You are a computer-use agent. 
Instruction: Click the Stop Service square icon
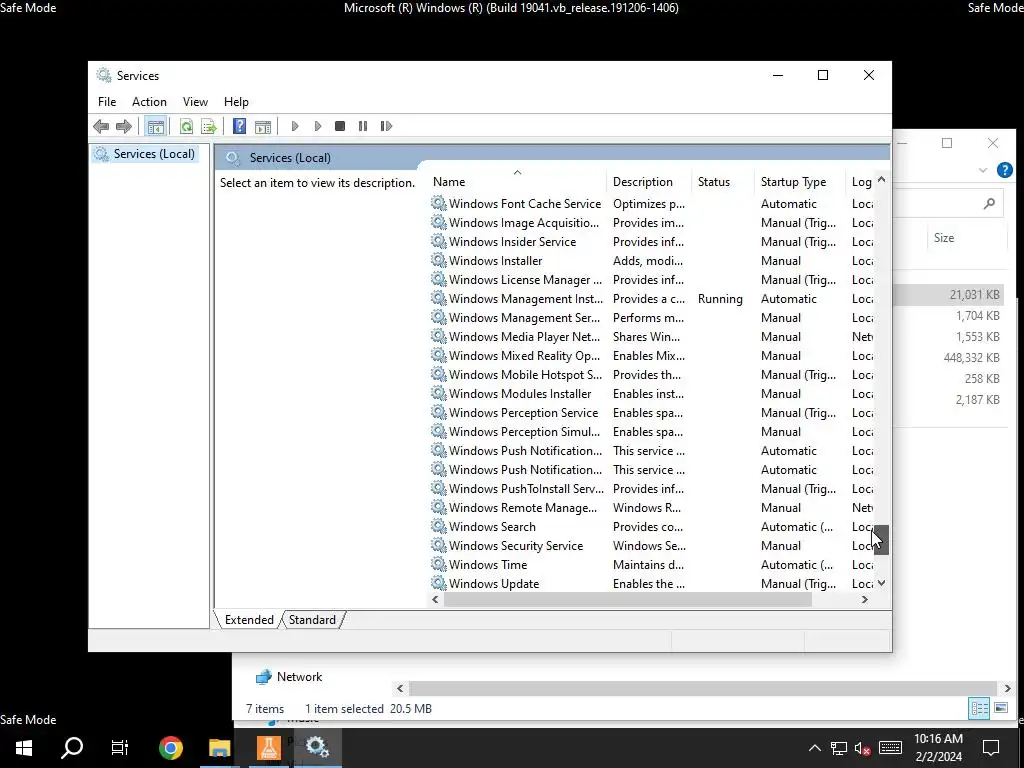(x=340, y=126)
